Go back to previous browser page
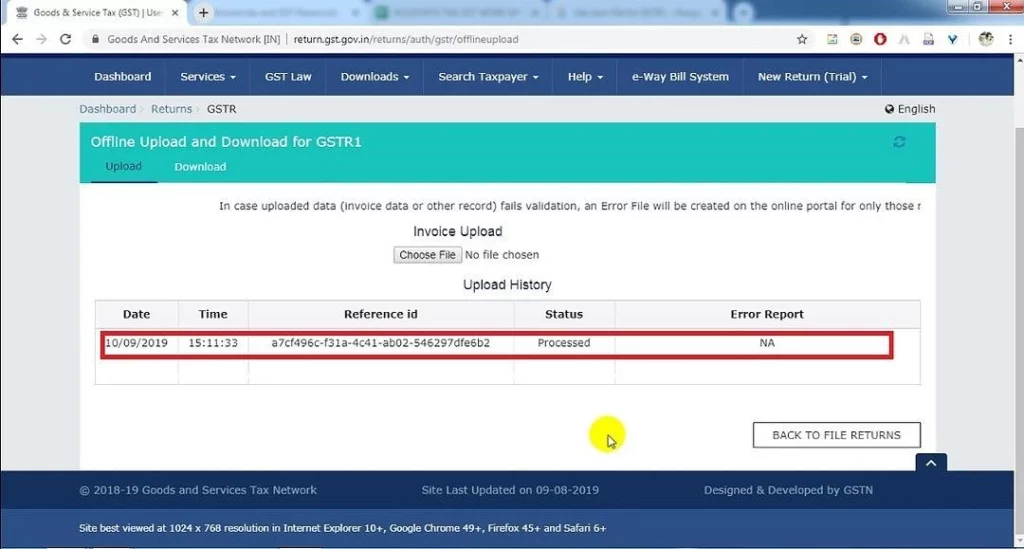The width and height of the screenshot is (1024, 549). point(18,39)
